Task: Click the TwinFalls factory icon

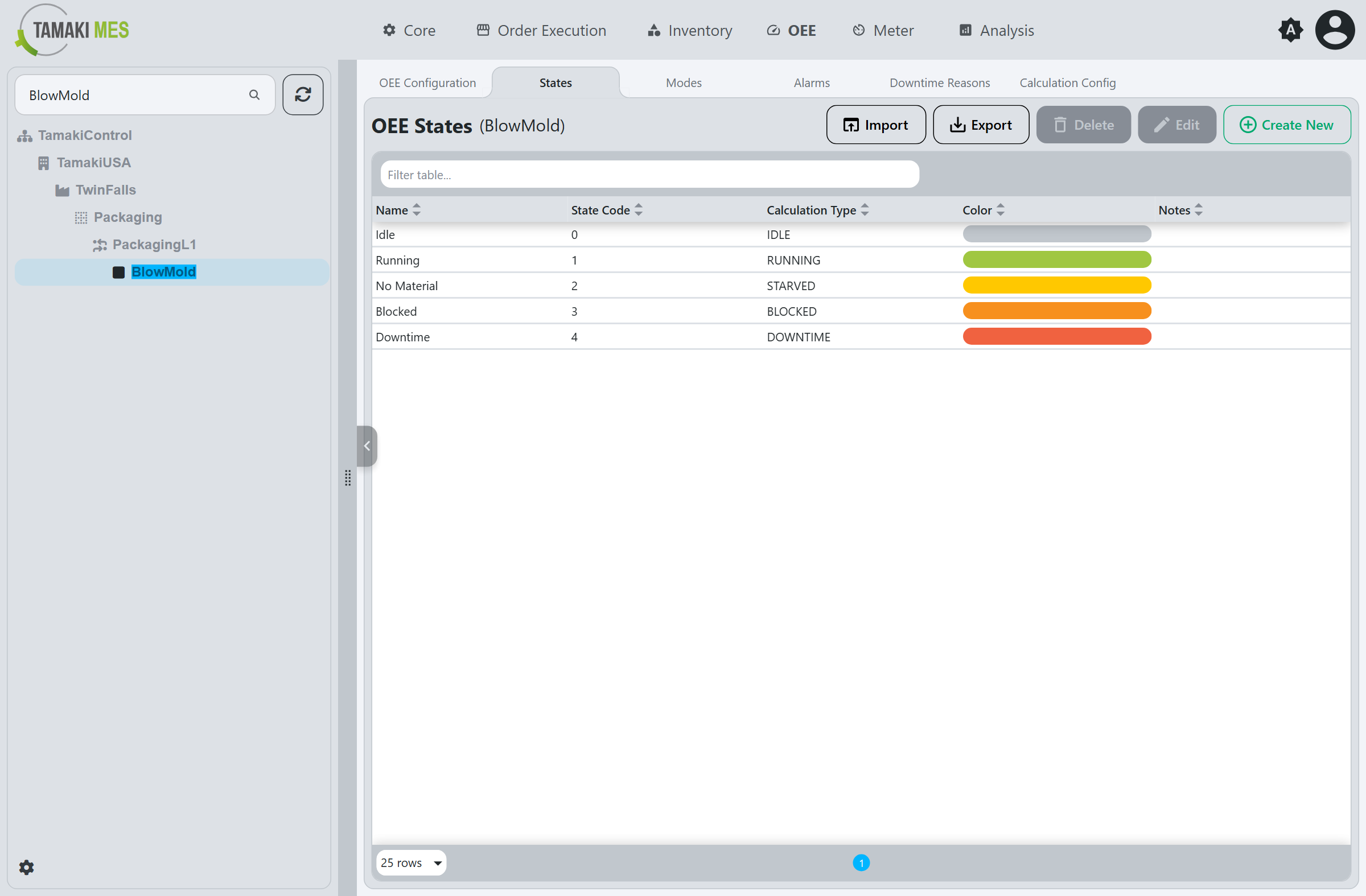Action: click(62, 191)
